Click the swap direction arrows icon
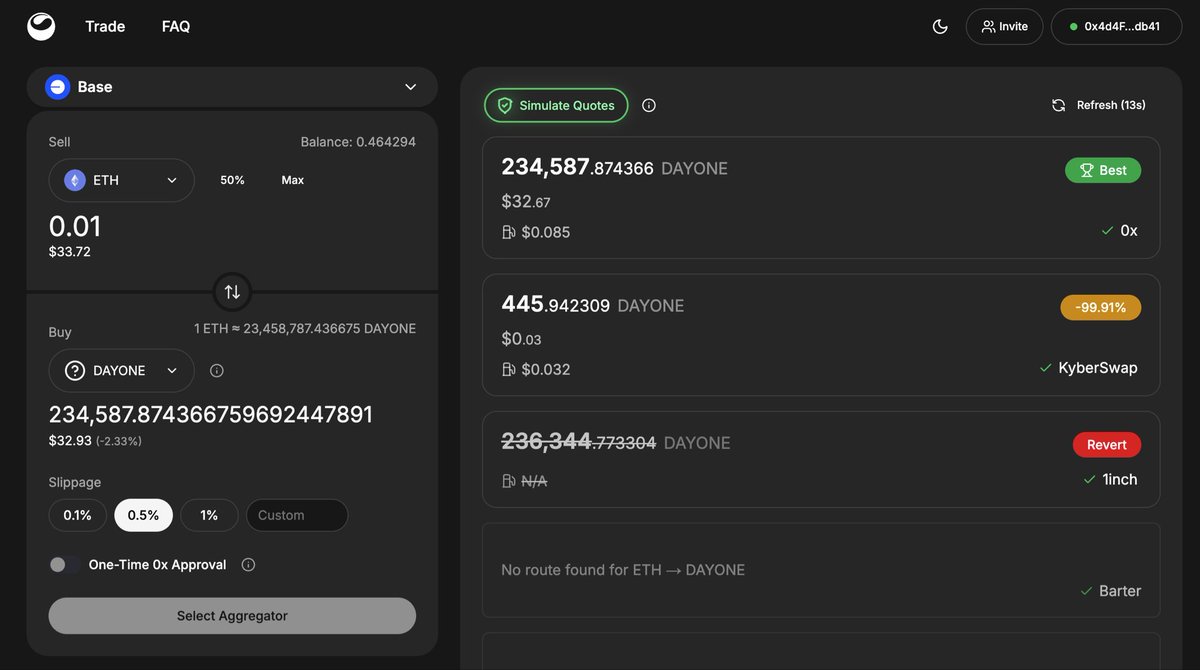The width and height of the screenshot is (1200, 670). tap(232, 292)
